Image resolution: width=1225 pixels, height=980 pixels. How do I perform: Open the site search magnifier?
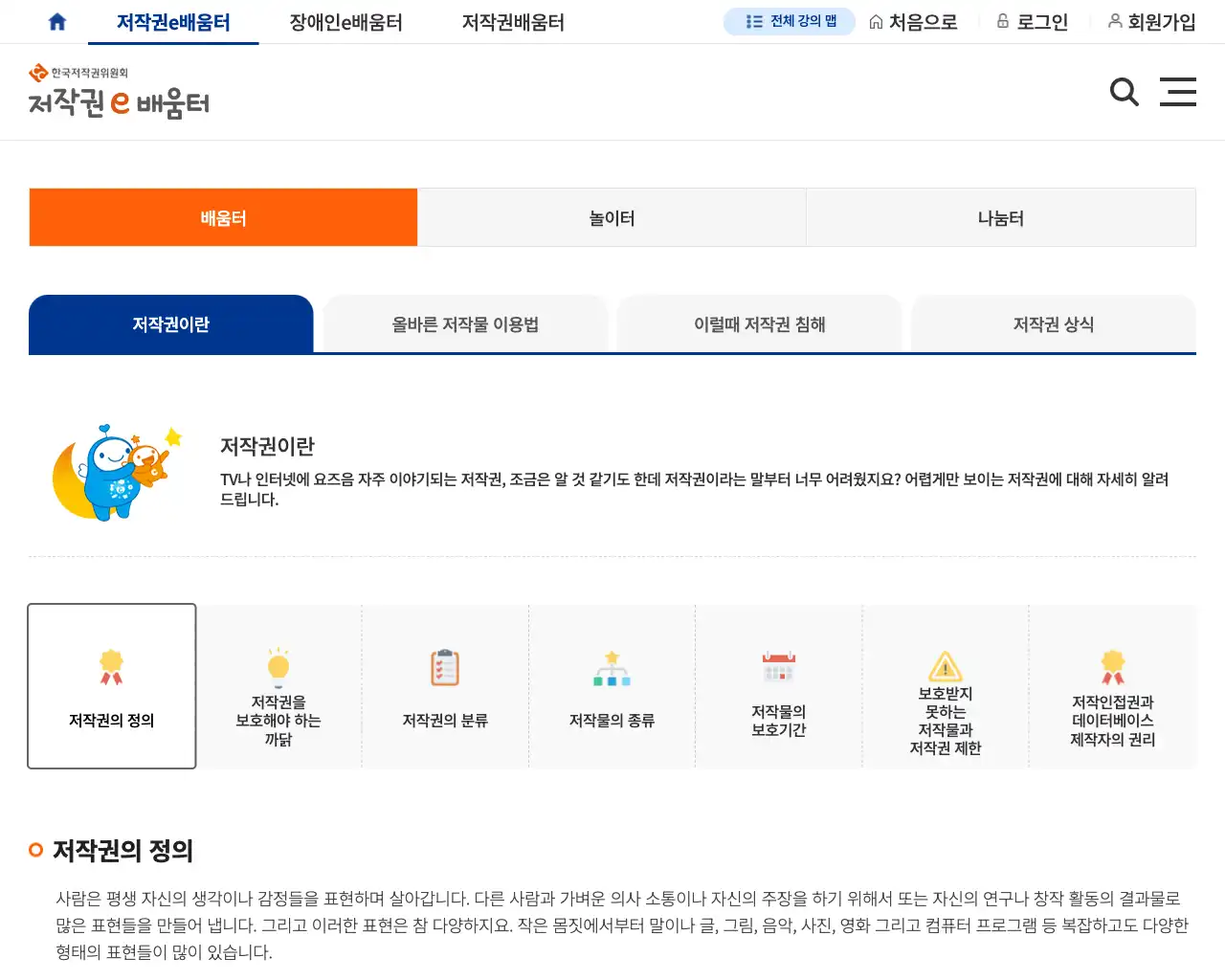click(1125, 92)
